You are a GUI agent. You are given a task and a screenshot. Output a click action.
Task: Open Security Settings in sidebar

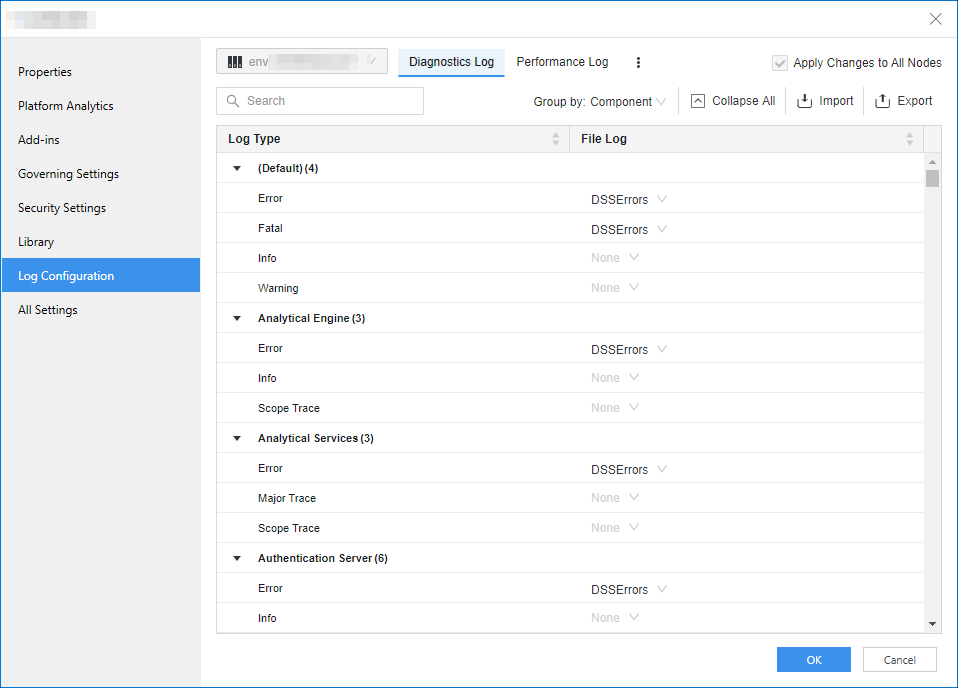pos(62,208)
